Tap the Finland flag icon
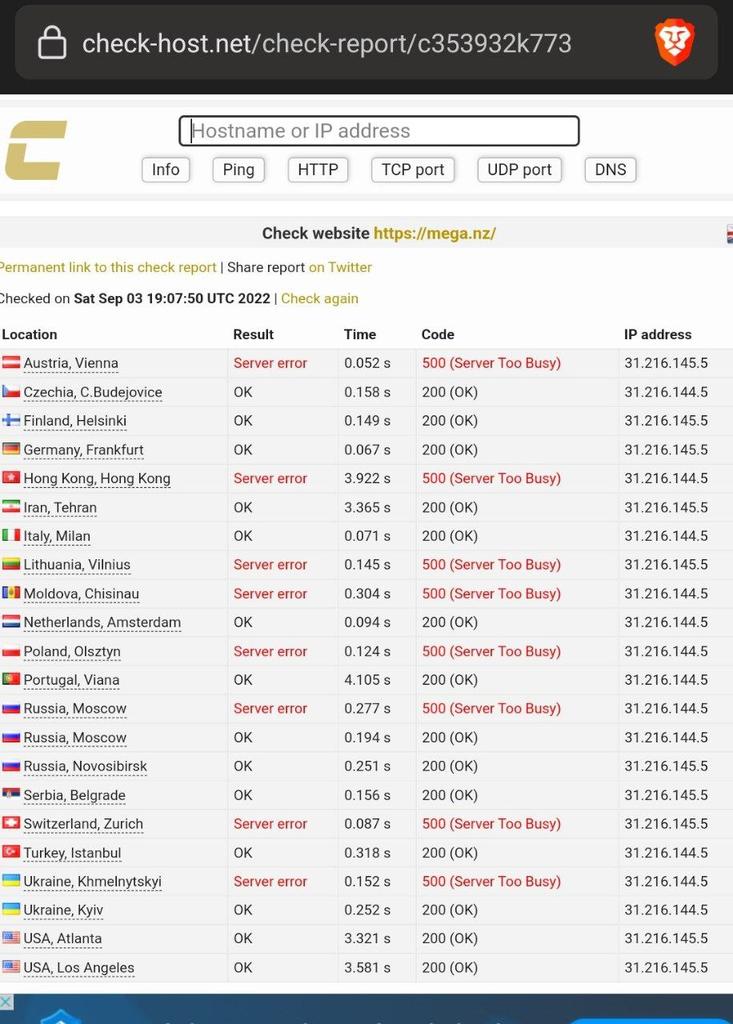 11,420
